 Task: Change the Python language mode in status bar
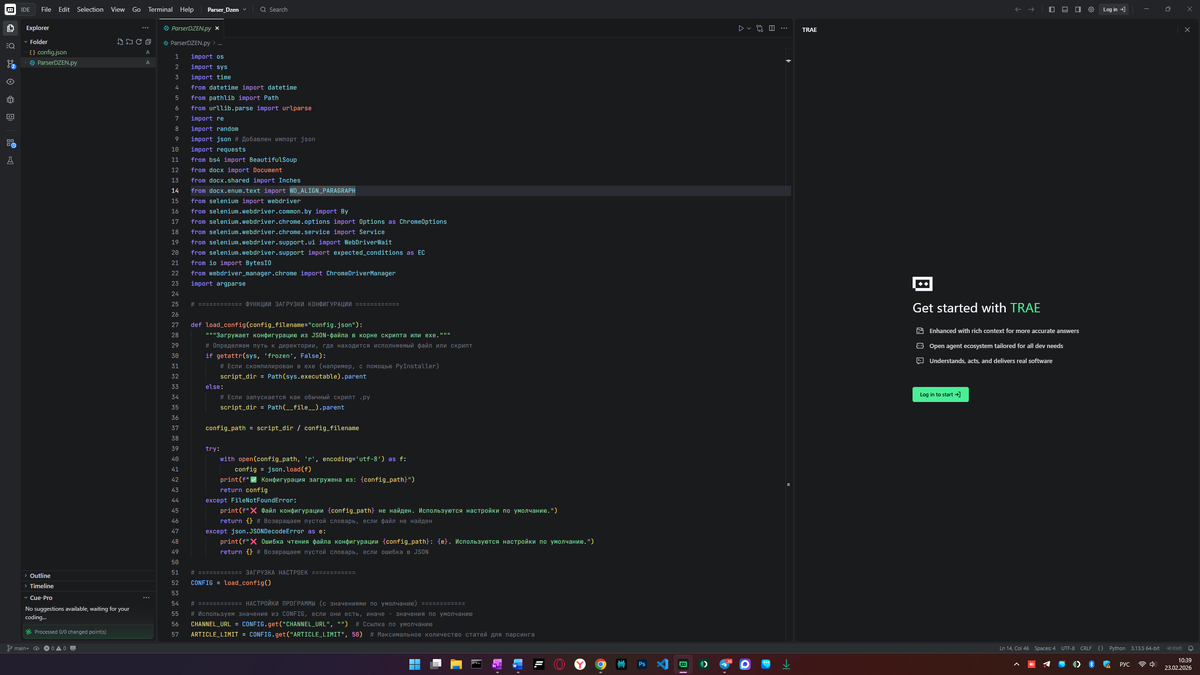click(x=1117, y=648)
